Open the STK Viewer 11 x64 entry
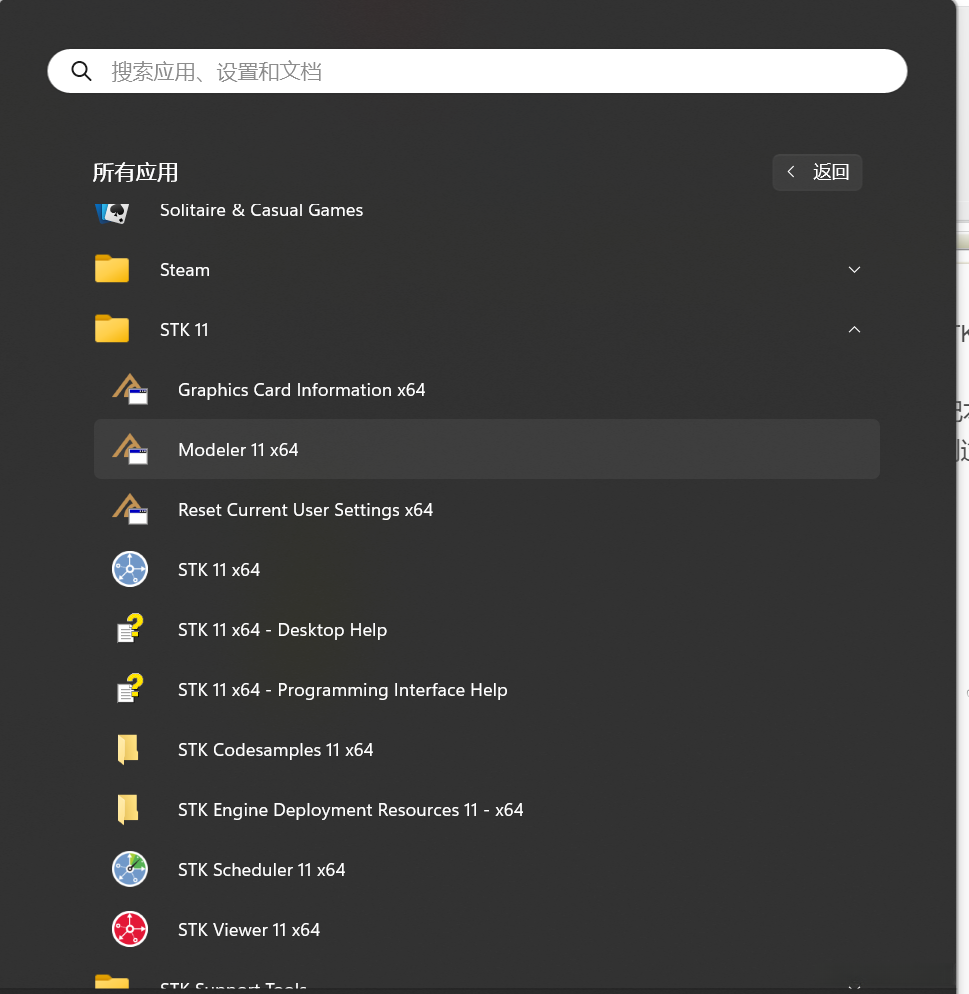 [x=249, y=930]
